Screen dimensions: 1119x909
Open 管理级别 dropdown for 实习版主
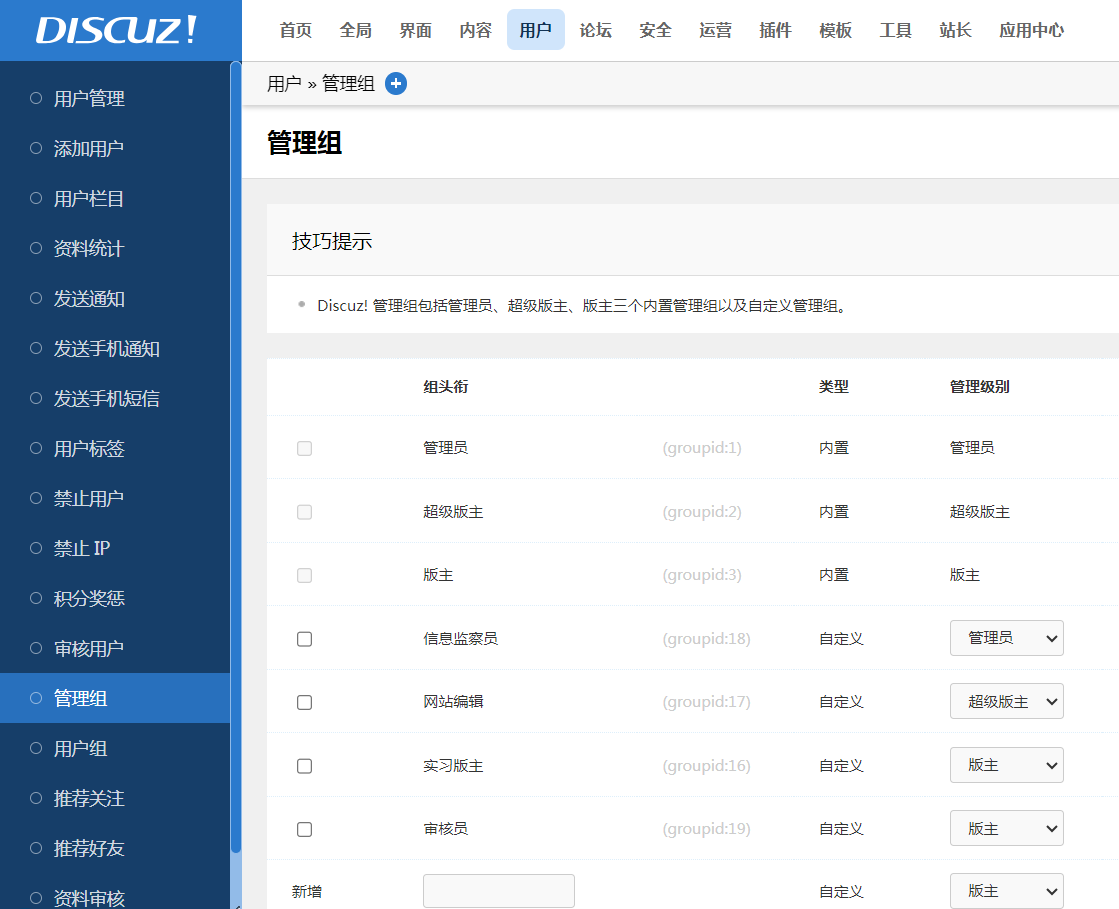pos(1006,765)
